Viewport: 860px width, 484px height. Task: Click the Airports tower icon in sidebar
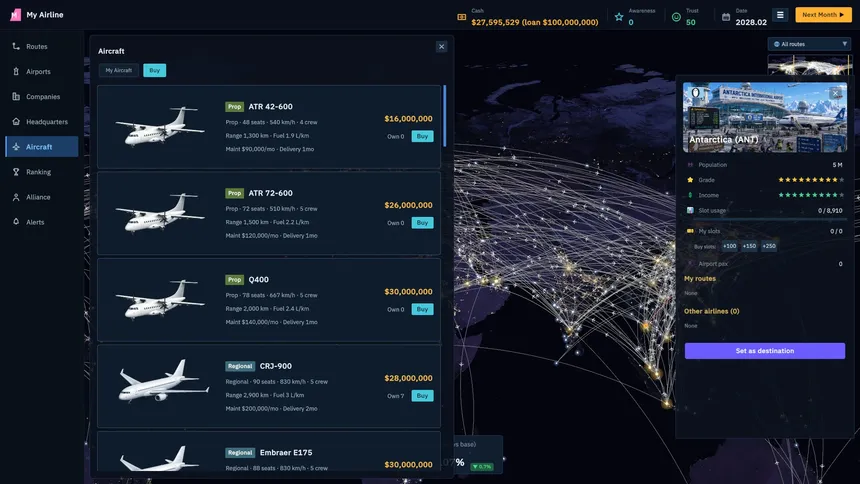click(x=16, y=71)
